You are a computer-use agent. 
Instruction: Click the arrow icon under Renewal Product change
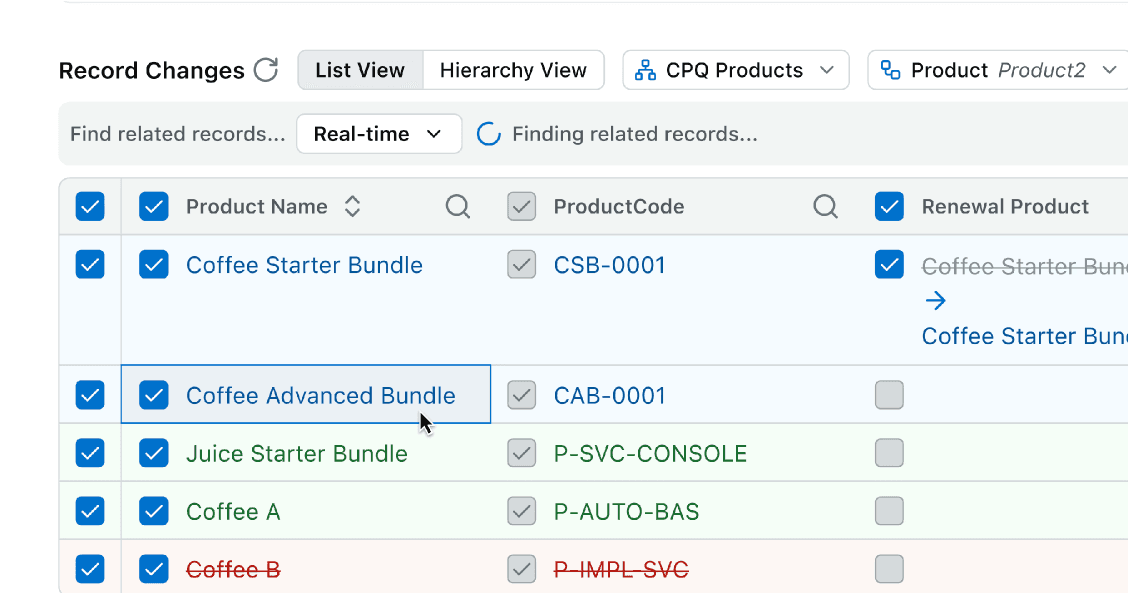click(935, 301)
